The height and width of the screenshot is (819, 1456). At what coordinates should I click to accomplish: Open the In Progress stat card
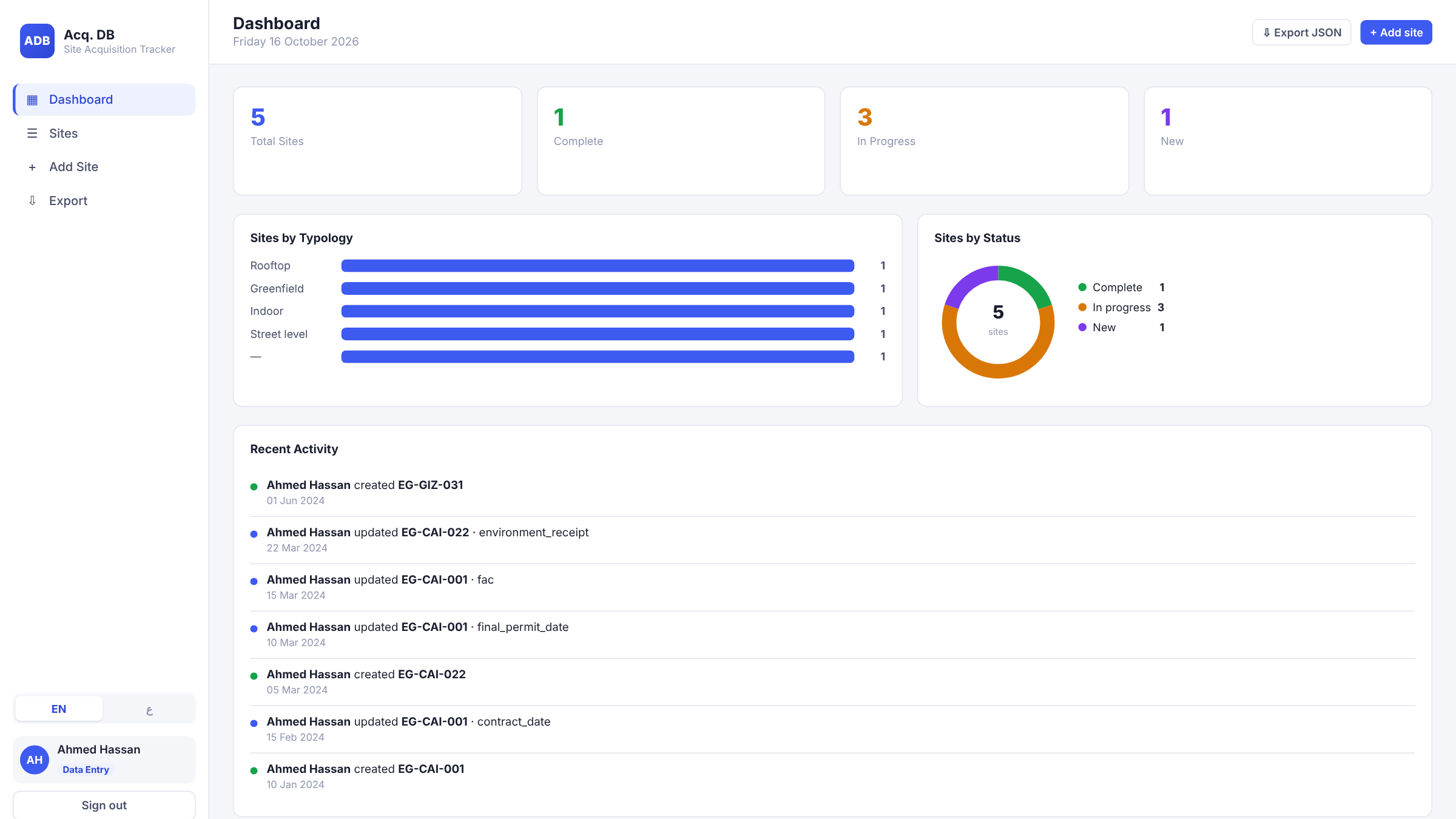[x=984, y=141]
